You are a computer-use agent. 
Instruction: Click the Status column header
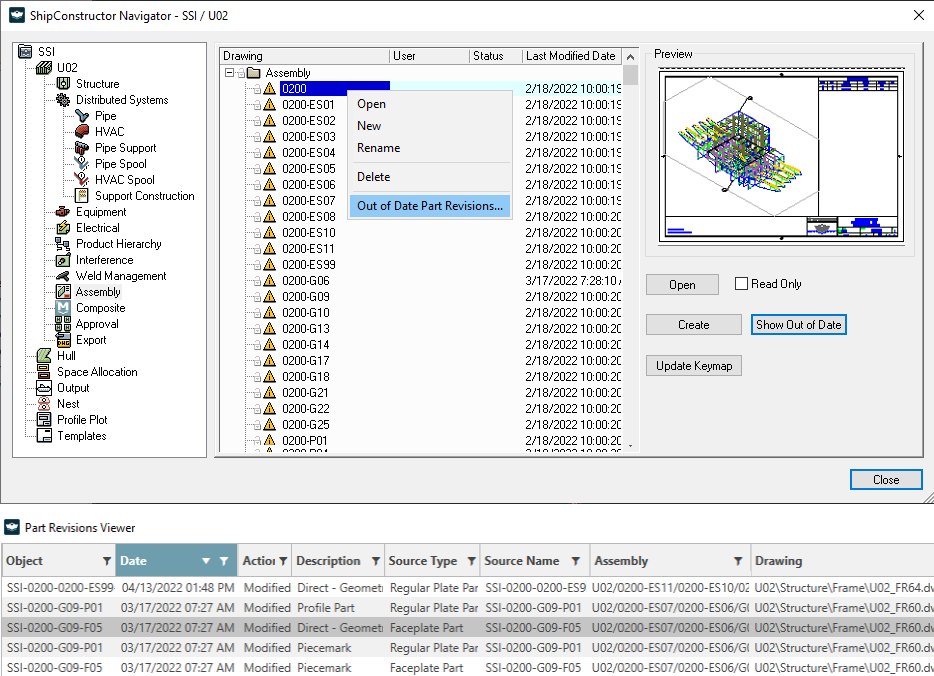tap(496, 56)
